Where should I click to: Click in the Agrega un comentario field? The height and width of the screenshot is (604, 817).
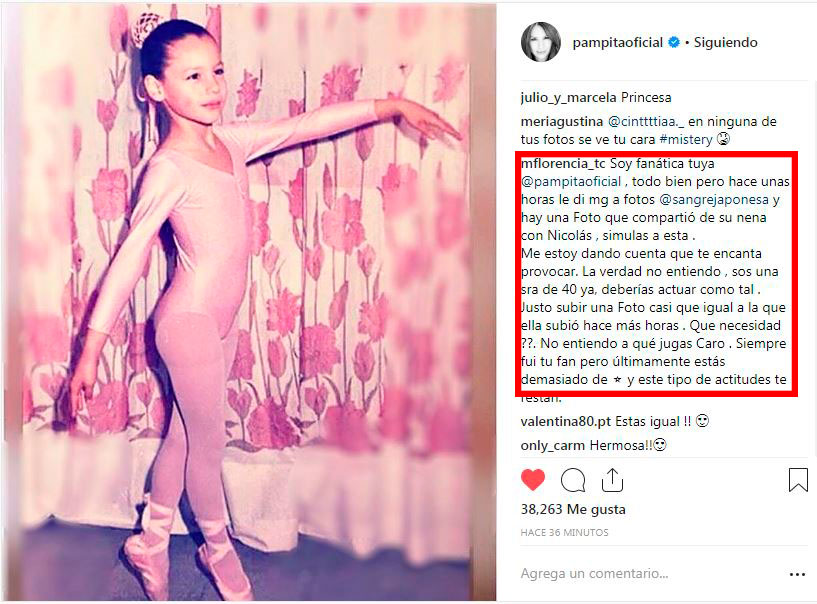coord(594,574)
